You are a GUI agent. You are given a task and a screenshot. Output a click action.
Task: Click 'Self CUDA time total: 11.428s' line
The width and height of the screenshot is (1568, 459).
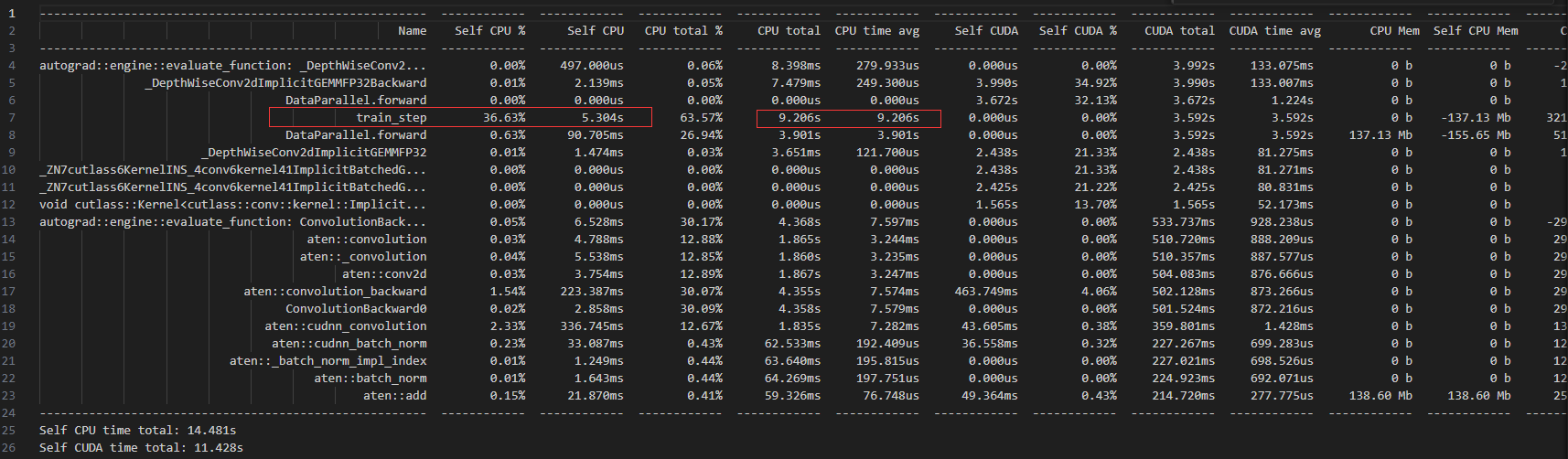[142, 447]
